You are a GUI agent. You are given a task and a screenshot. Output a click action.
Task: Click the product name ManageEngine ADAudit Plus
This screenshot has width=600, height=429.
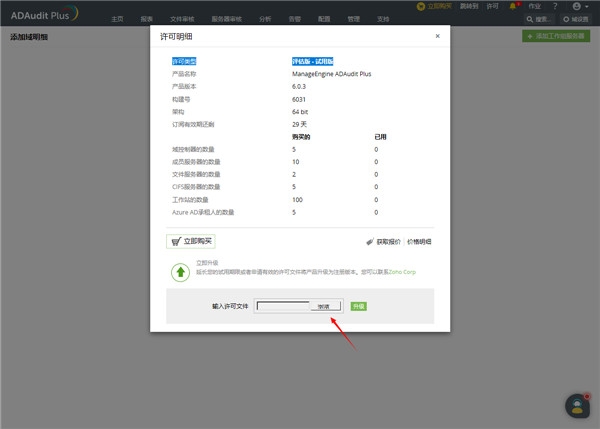(331, 74)
